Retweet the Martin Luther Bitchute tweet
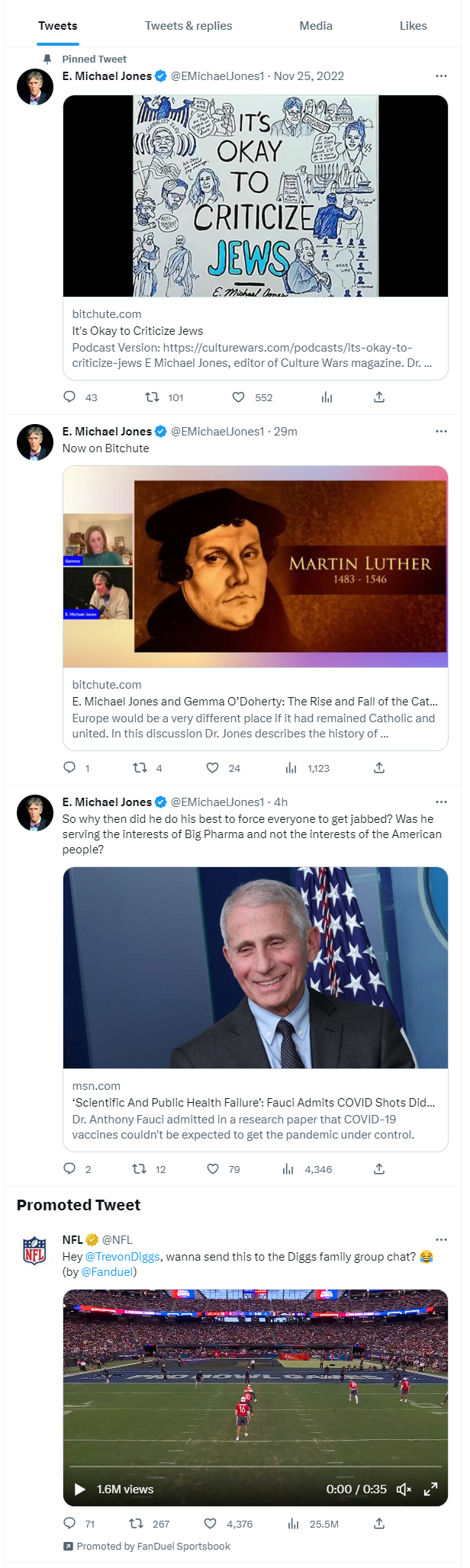 tap(140, 768)
